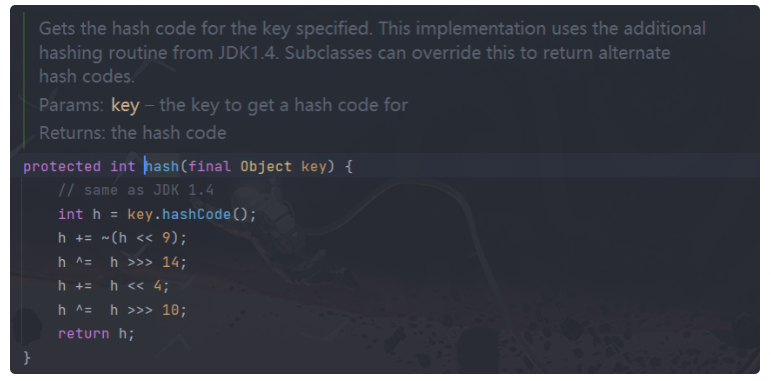The width and height of the screenshot is (771, 381).
Task: Click the number 14 in the code
Action: 171,262
